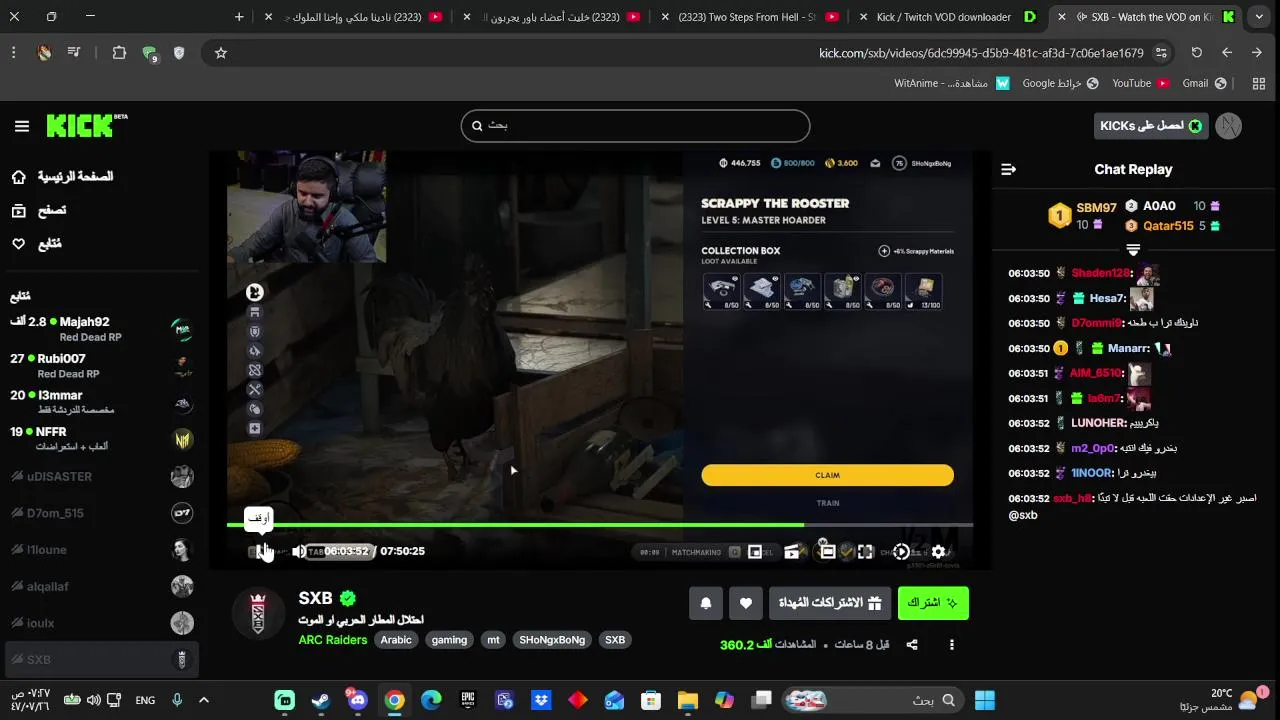Follow with the heart button

point(746,603)
